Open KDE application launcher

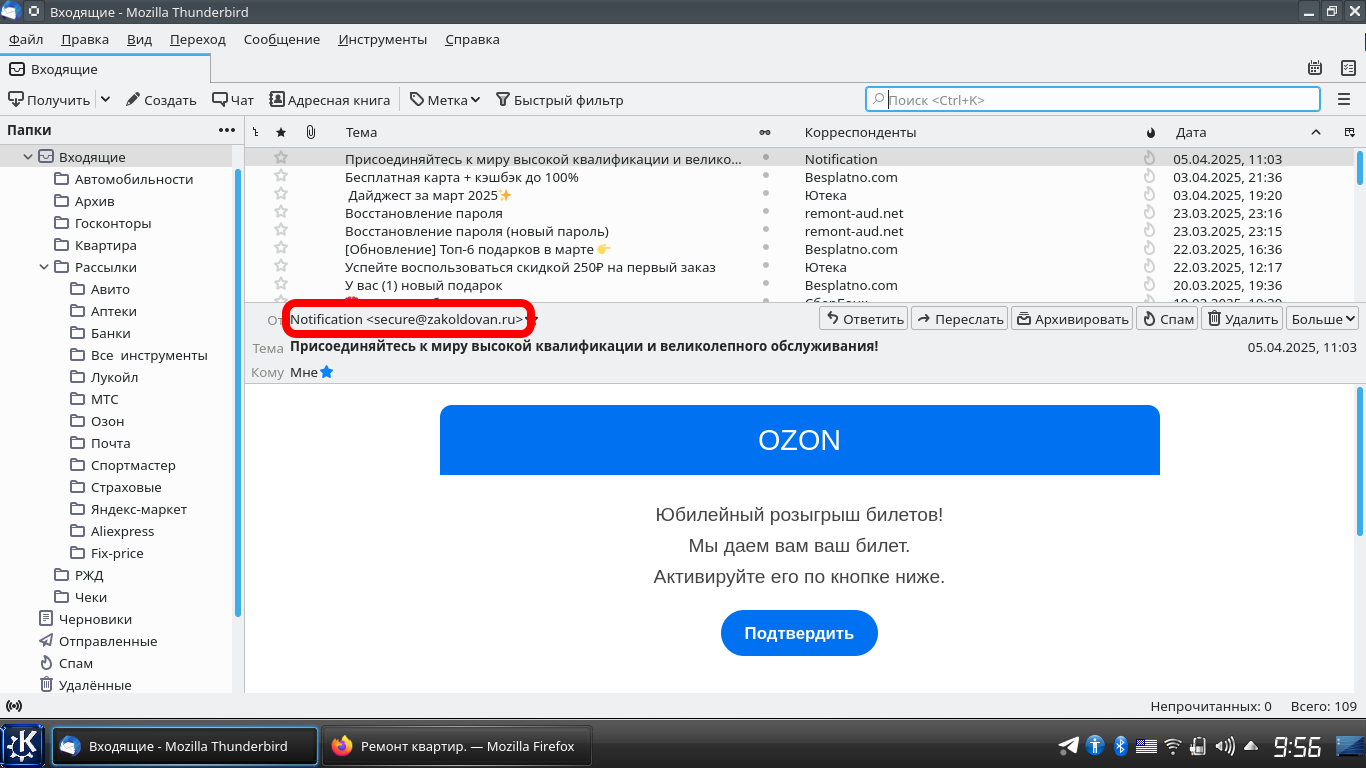(x=23, y=746)
